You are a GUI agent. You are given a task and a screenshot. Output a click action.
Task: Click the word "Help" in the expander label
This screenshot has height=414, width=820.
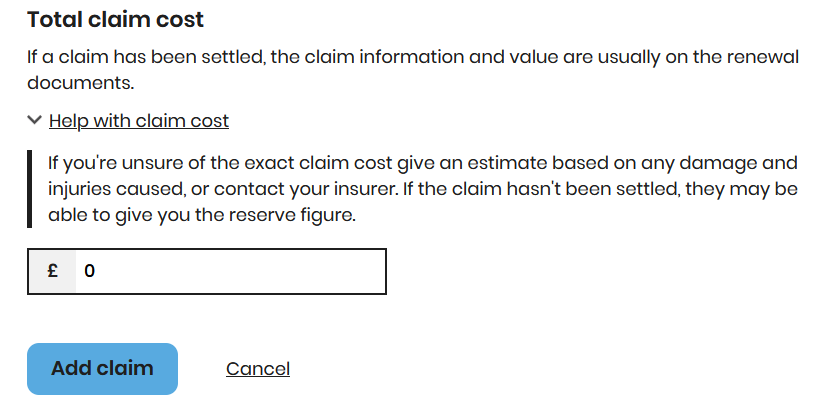[x=68, y=121]
